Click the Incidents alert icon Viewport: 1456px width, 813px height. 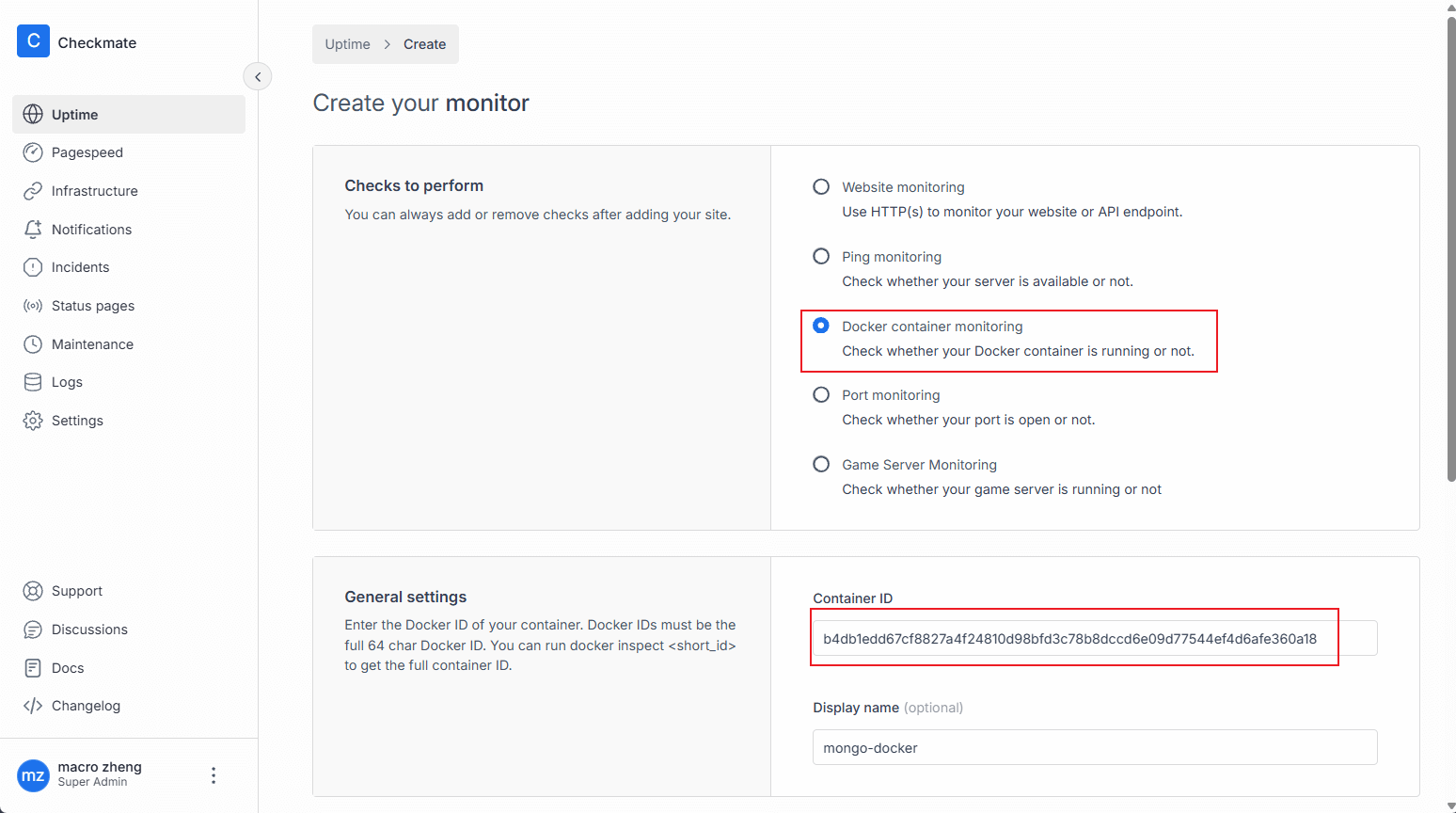point(33,267)
